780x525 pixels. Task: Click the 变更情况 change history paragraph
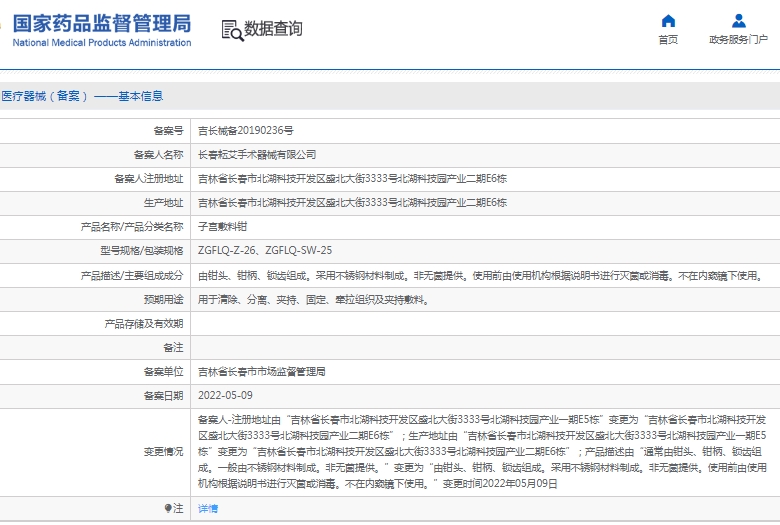(x=482, y=451)
